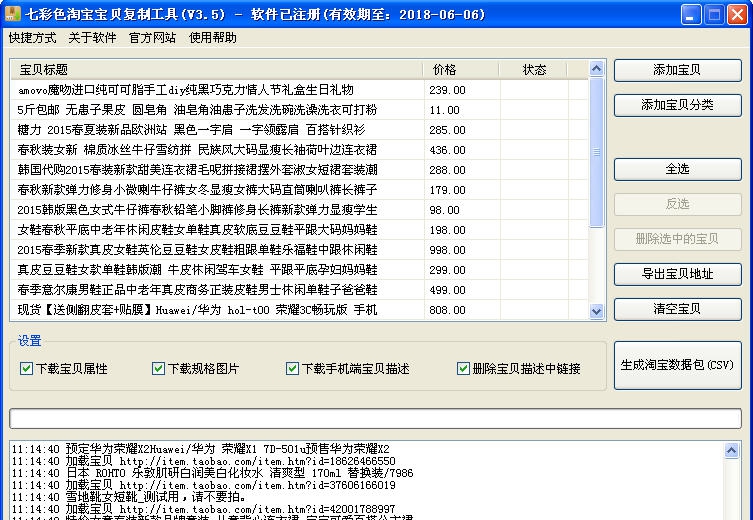753x520 pixels.
Task: Click the app icon in title bar
Action: (x=12, y=14)
